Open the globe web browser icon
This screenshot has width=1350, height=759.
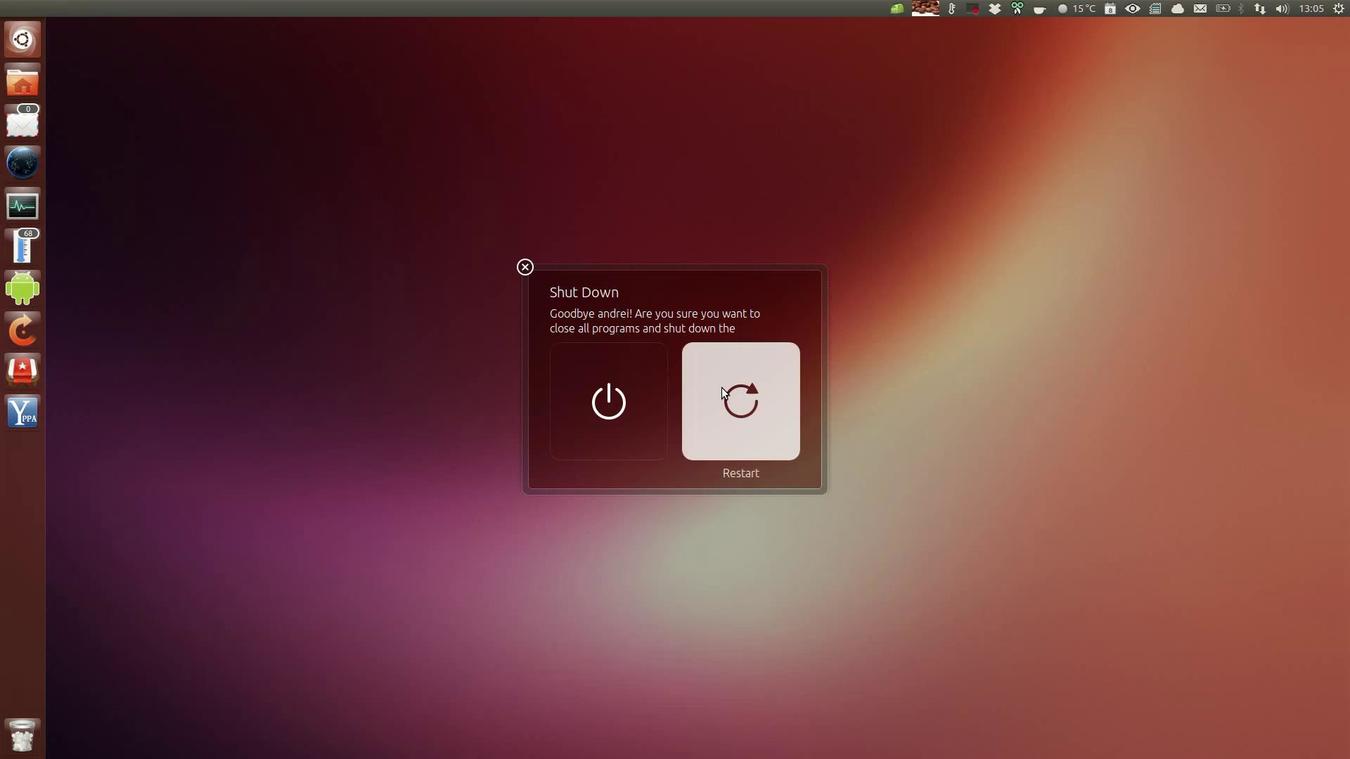coord(22,163)
